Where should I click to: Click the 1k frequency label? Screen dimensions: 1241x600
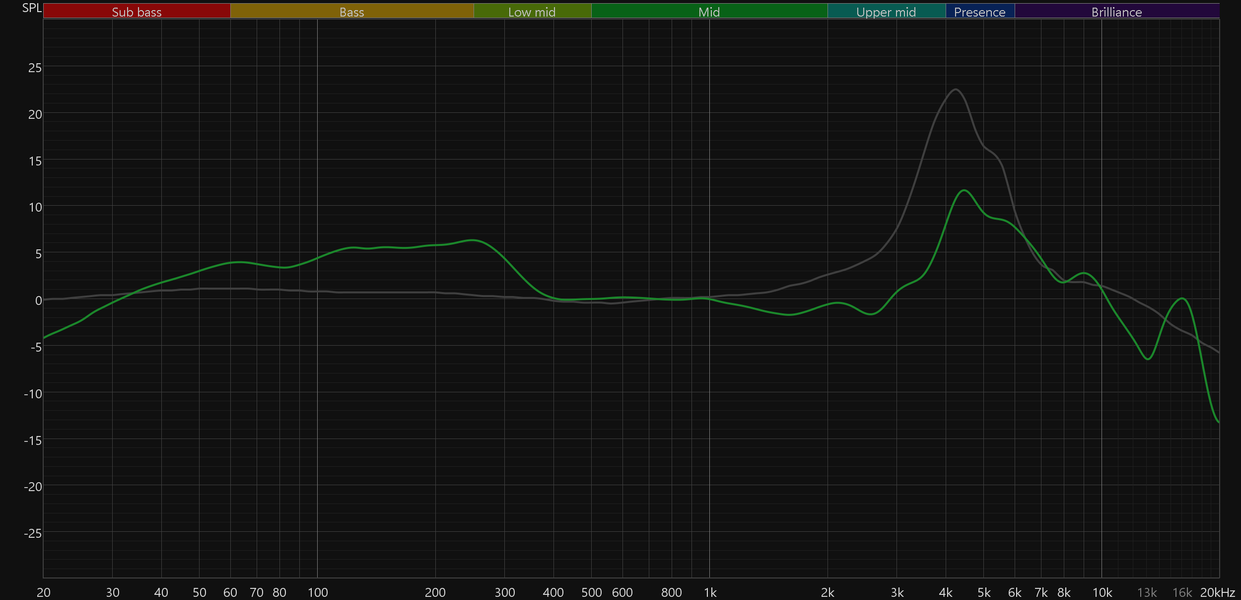[x=709, y=592]
